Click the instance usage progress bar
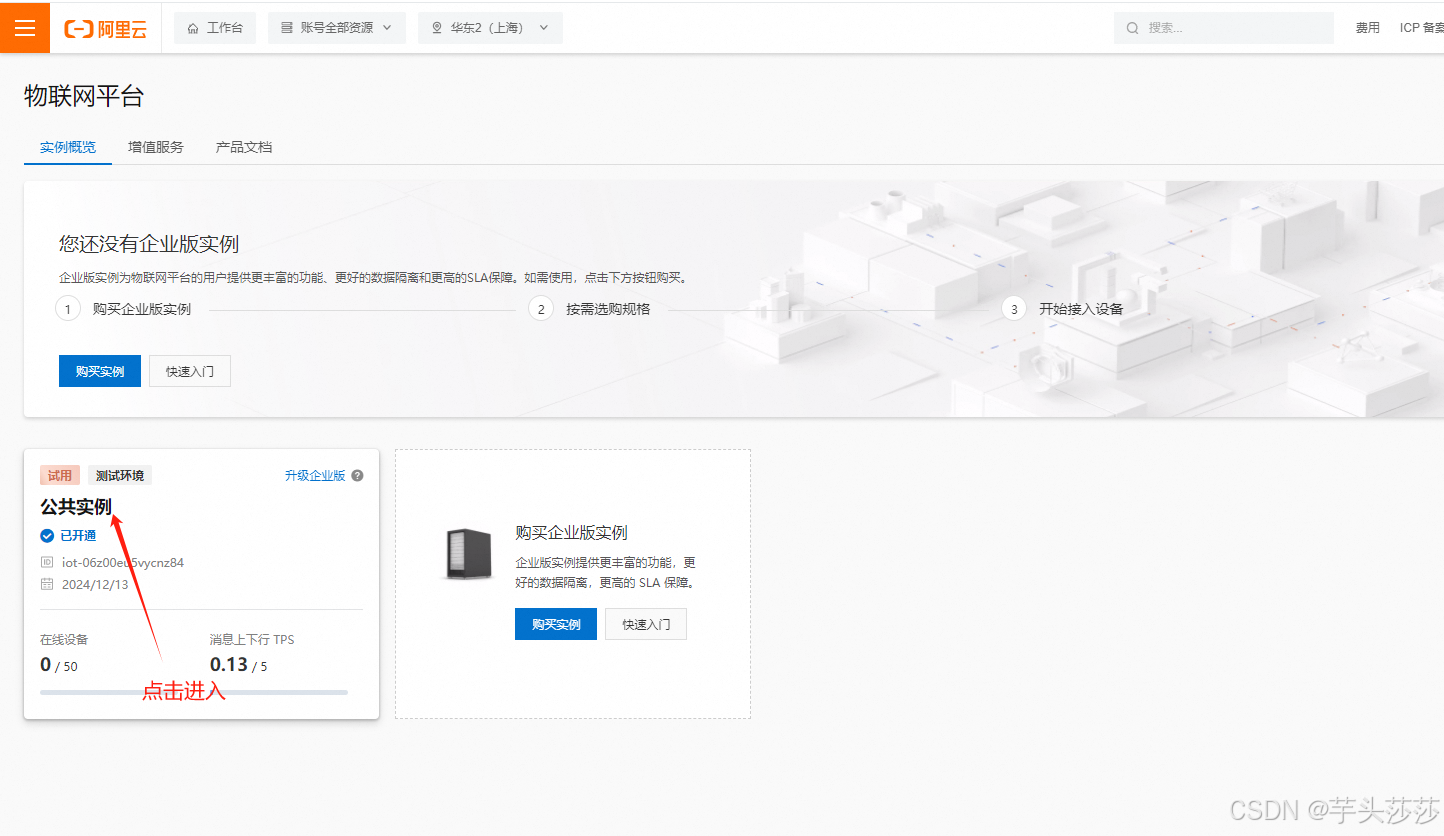1444x836 pixels. (x=194, y=692)
